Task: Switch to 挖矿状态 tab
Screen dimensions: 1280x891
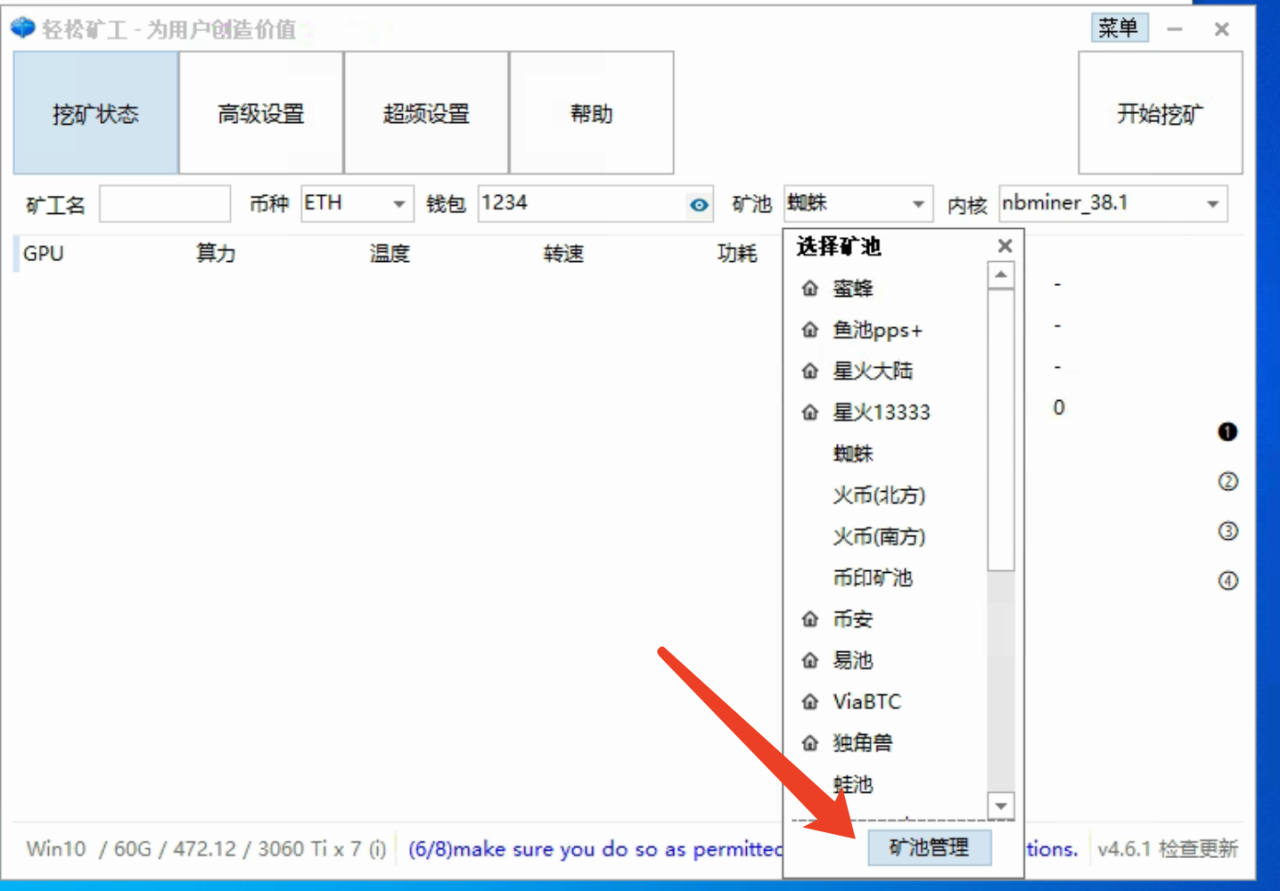Action: [96, 113]
